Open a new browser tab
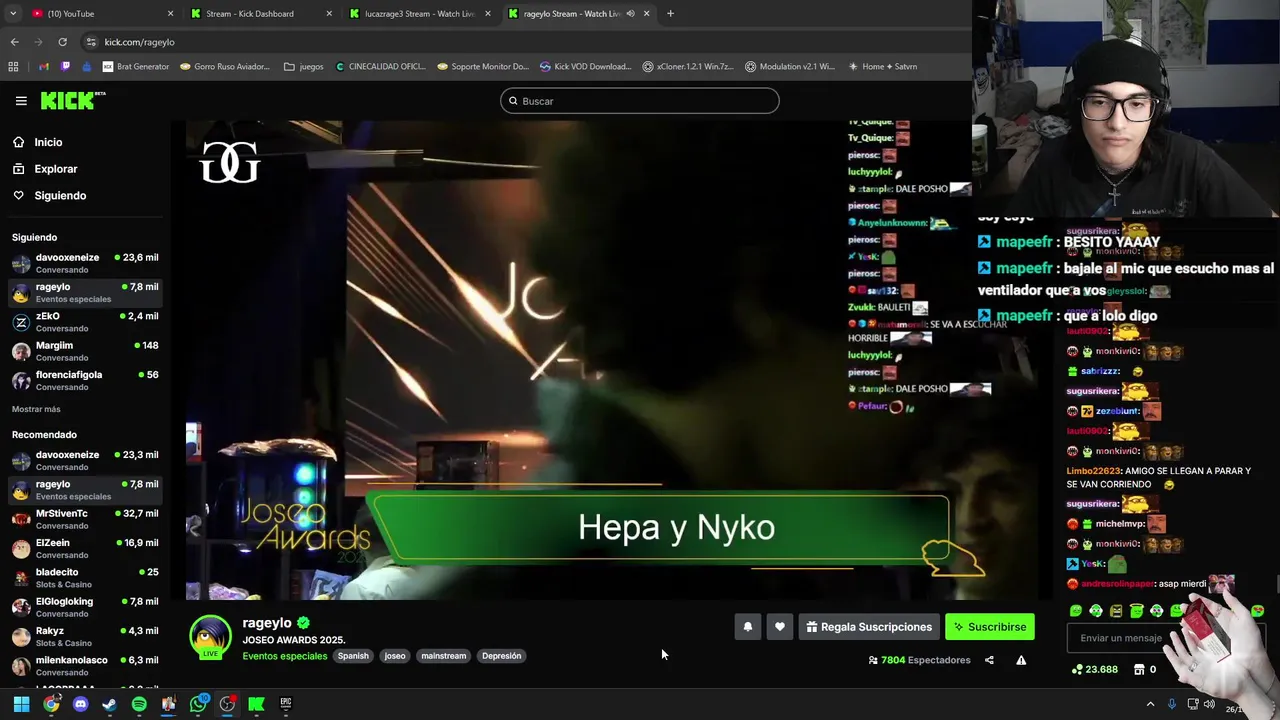Viewport: 1280px width, 720px height. click(x=670, y=13)
